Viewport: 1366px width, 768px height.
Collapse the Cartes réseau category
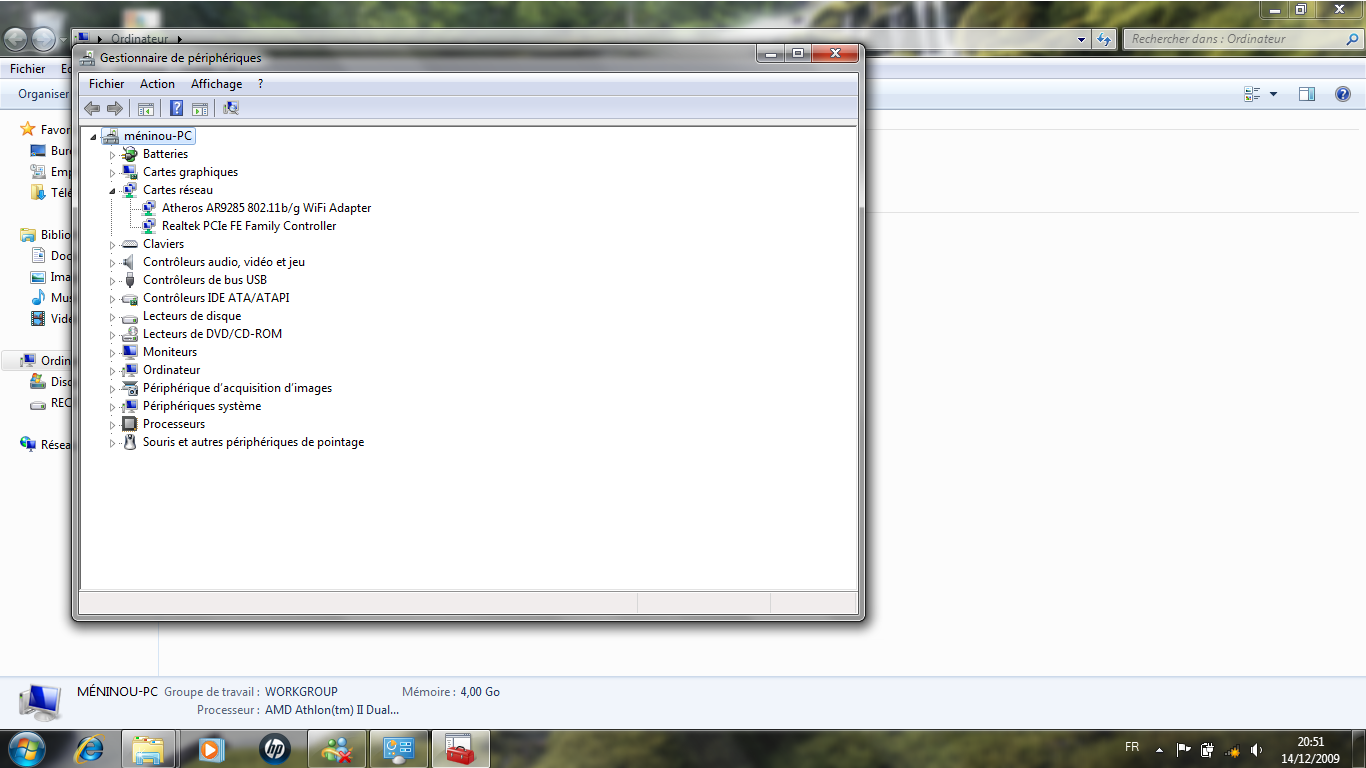(x=112, y=190)
